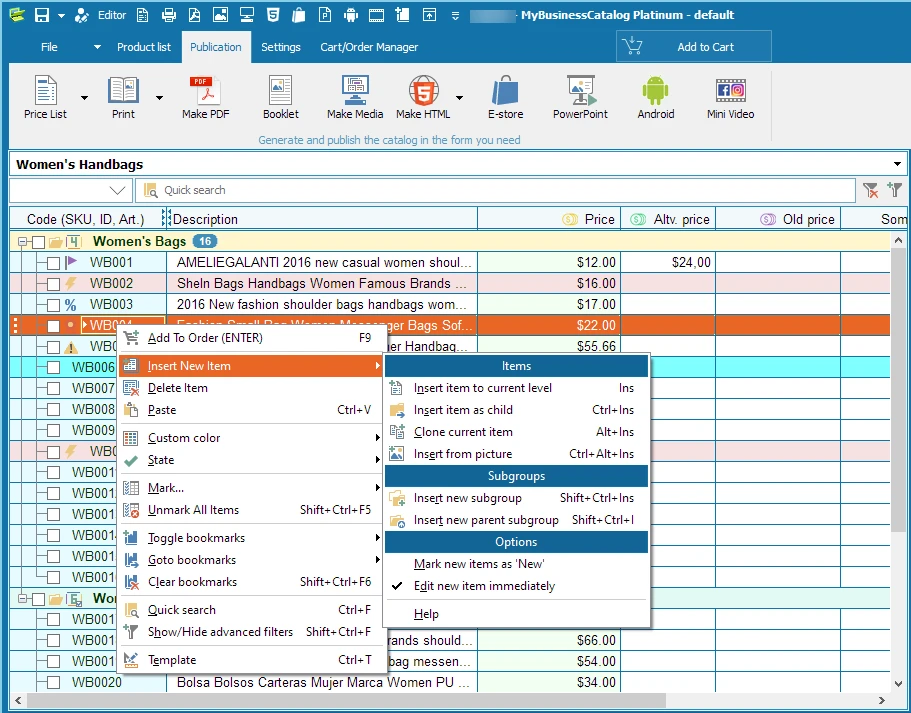Click the Old price column header
Viewport: 911px width, 713px height.
778,219
